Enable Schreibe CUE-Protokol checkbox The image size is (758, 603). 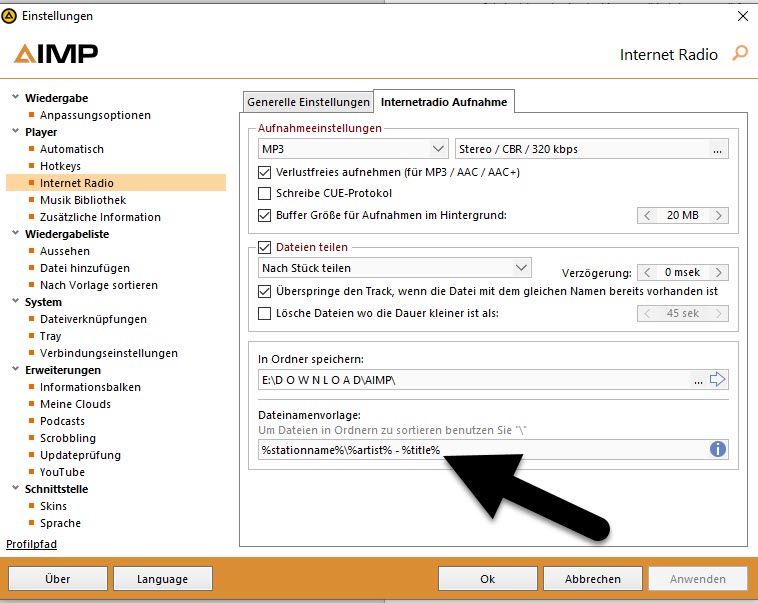264,193
